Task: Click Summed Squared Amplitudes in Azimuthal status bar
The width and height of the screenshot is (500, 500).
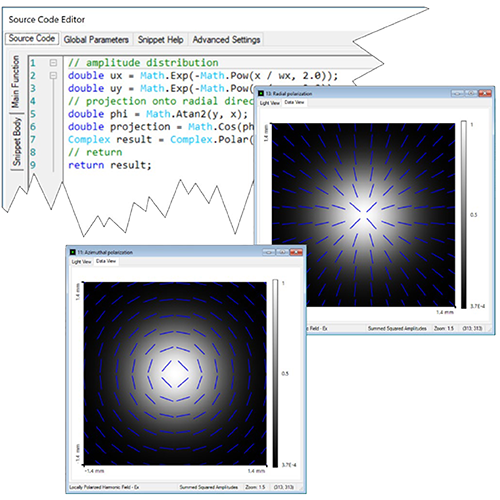Action: [209, 487]
